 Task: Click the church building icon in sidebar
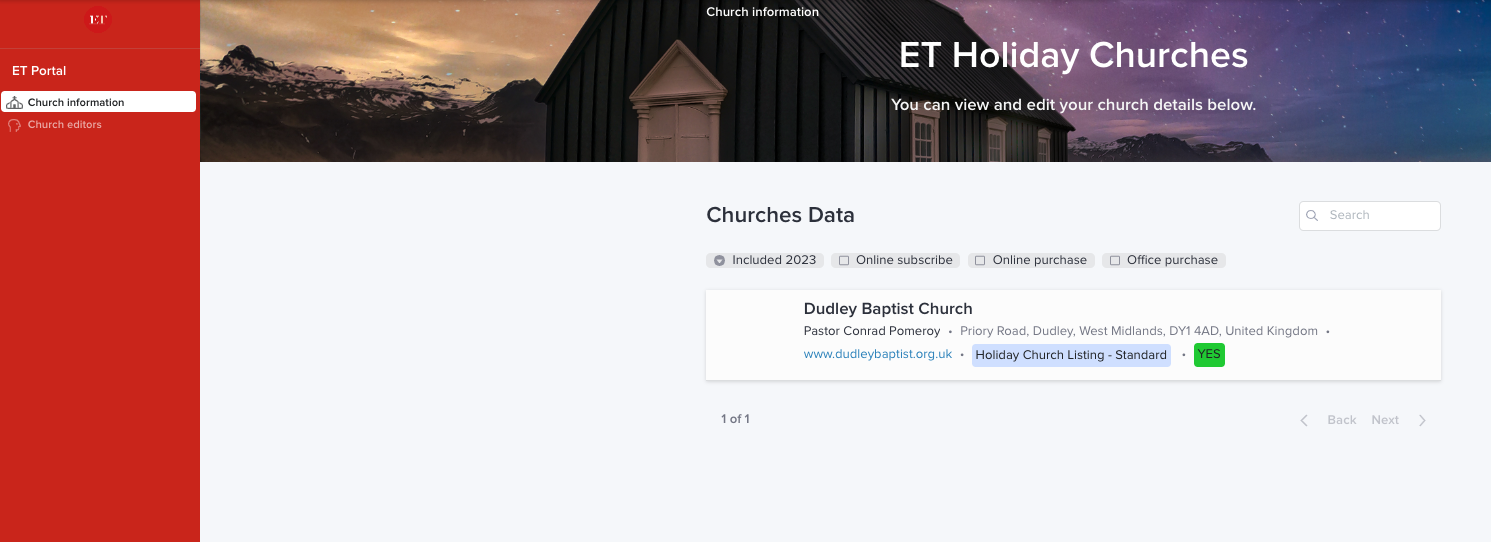click(x=14, y=103)
